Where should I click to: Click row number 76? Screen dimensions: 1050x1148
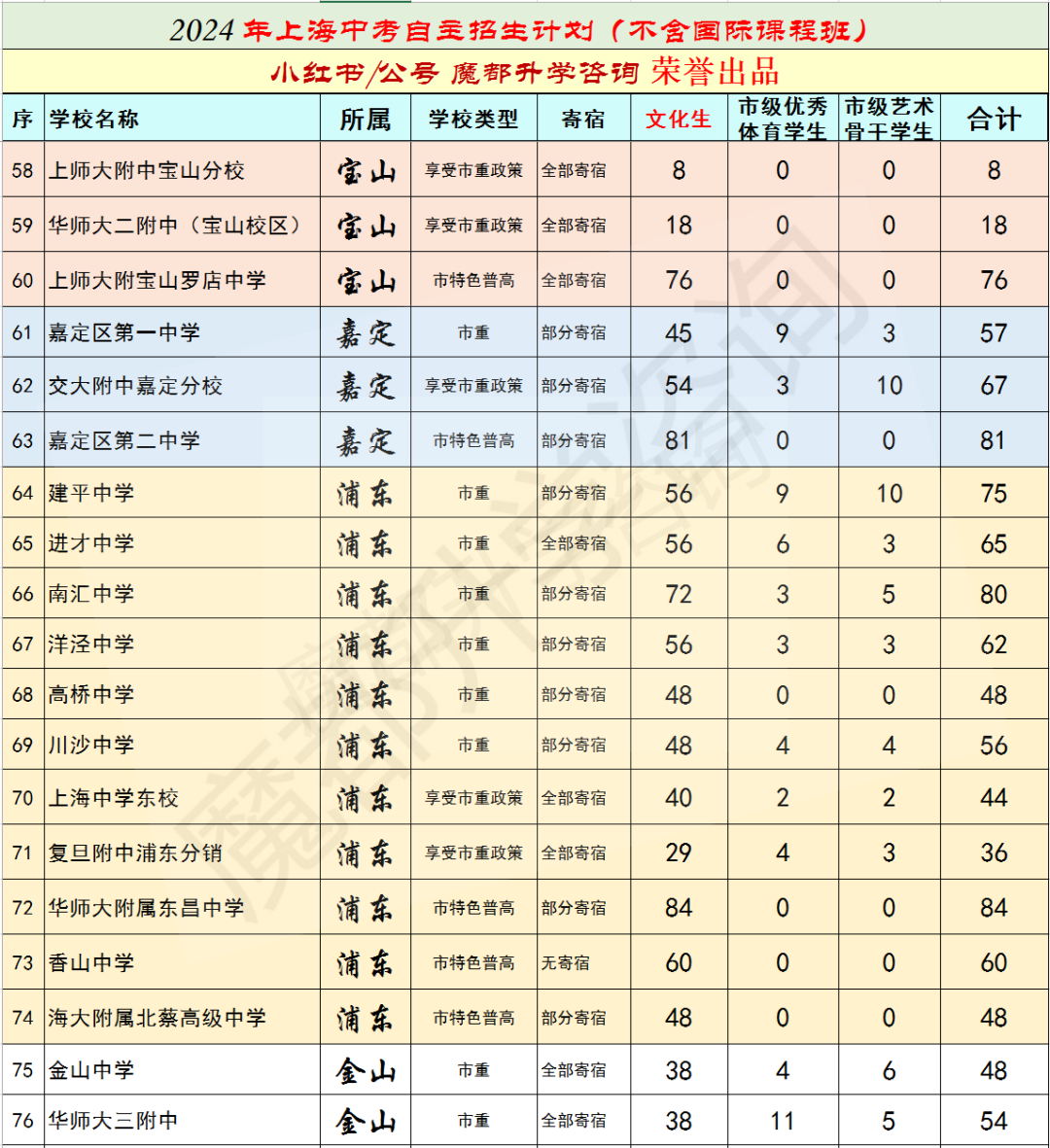coord(22,1120)
